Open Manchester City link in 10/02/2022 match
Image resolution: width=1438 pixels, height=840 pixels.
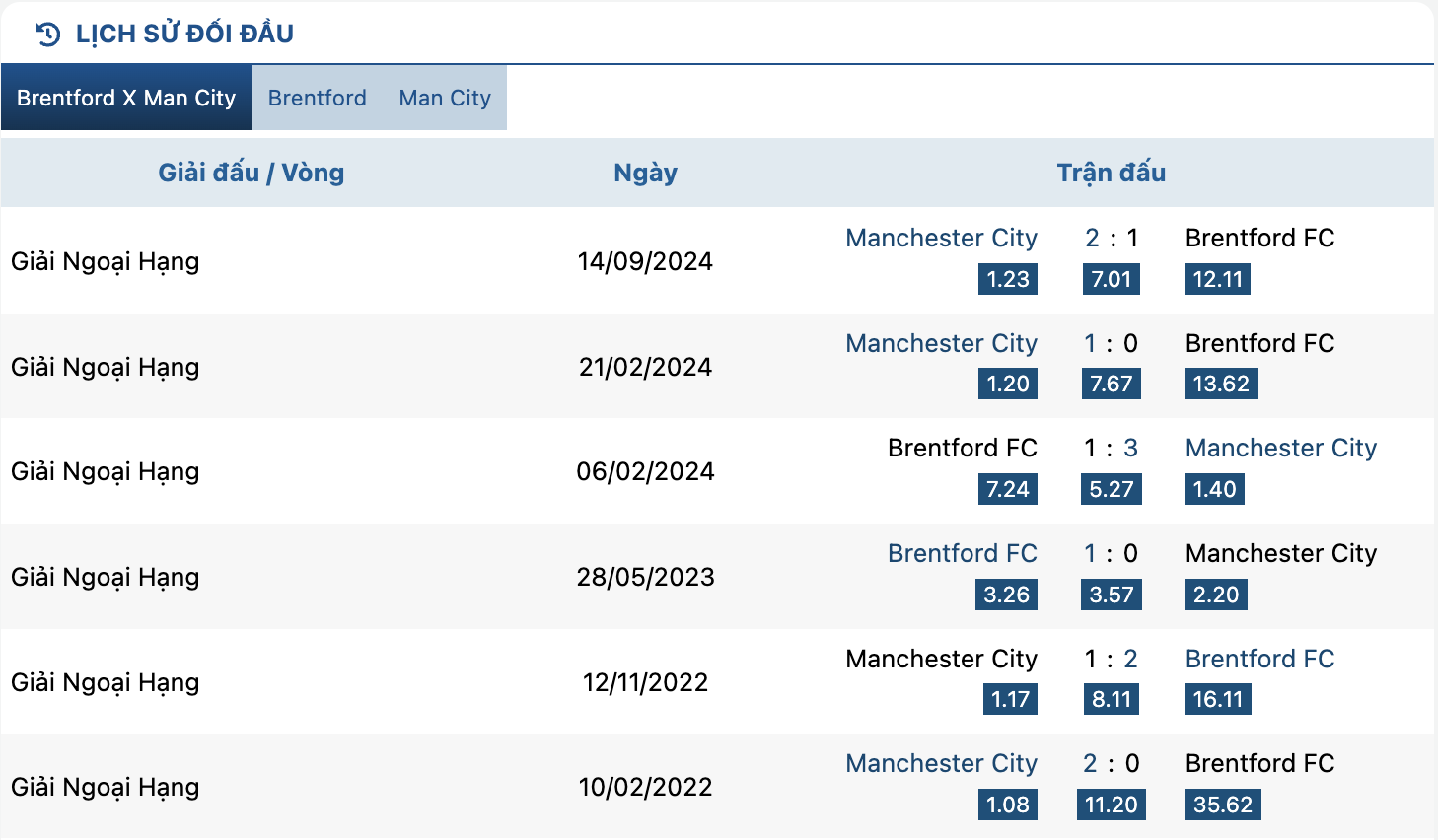click(941, 763)
